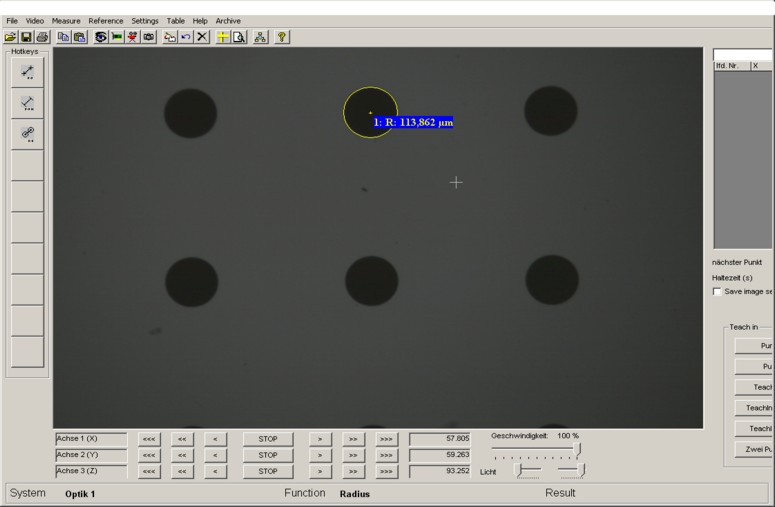Viewport: 775px width, 507px height.
Task: Click the <<< button for Achse 3 (Z)
Action: 149,471
